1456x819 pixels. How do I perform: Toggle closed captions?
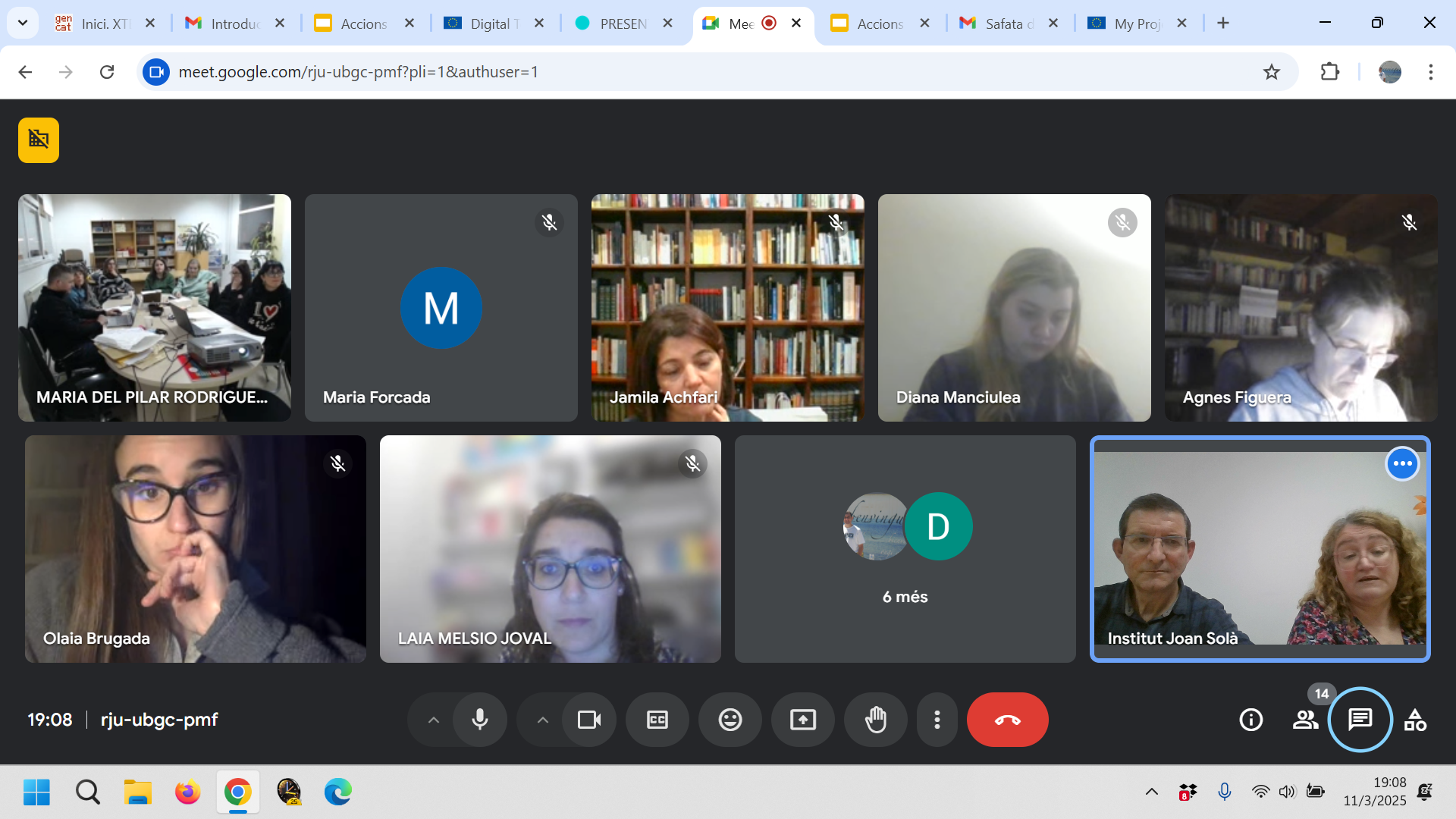click(657, 720)
